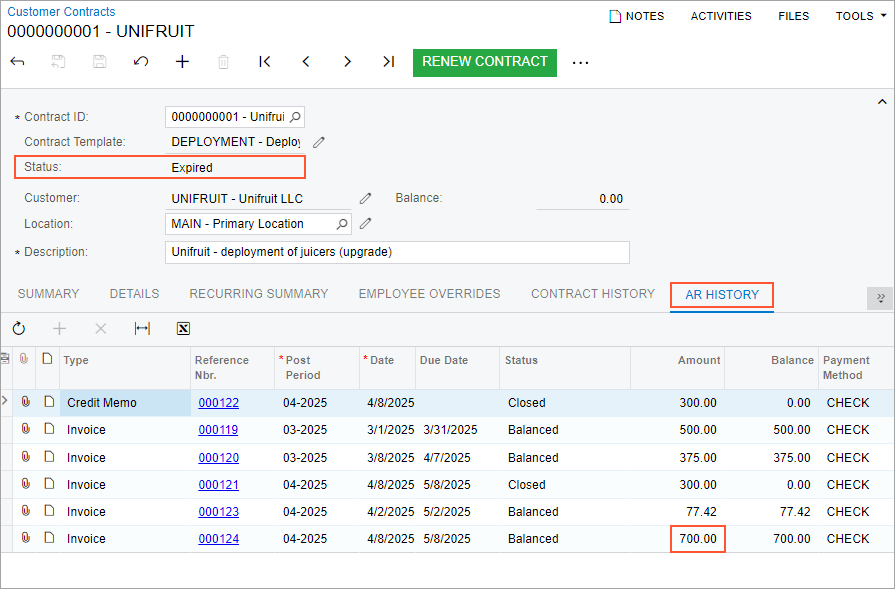Go to the first record
The width and height of the screenshot is (895, 589).
[265, 62]
